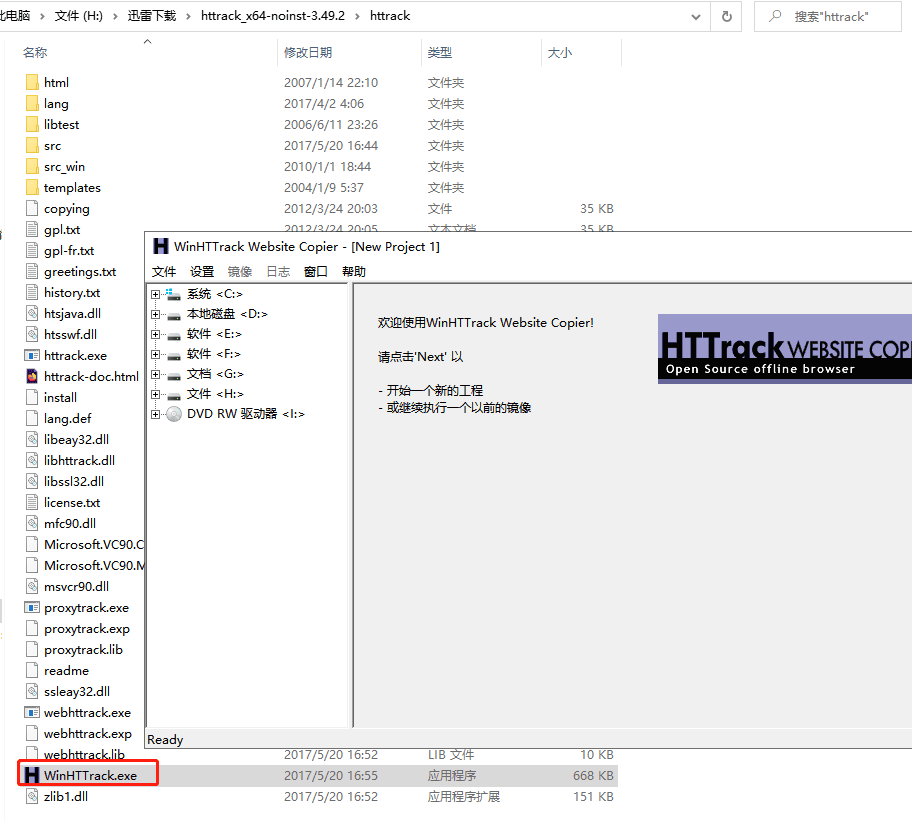Open WinHTTrack 文件 menu
This screenshot has width=912, height=821.
coord(164,272)
